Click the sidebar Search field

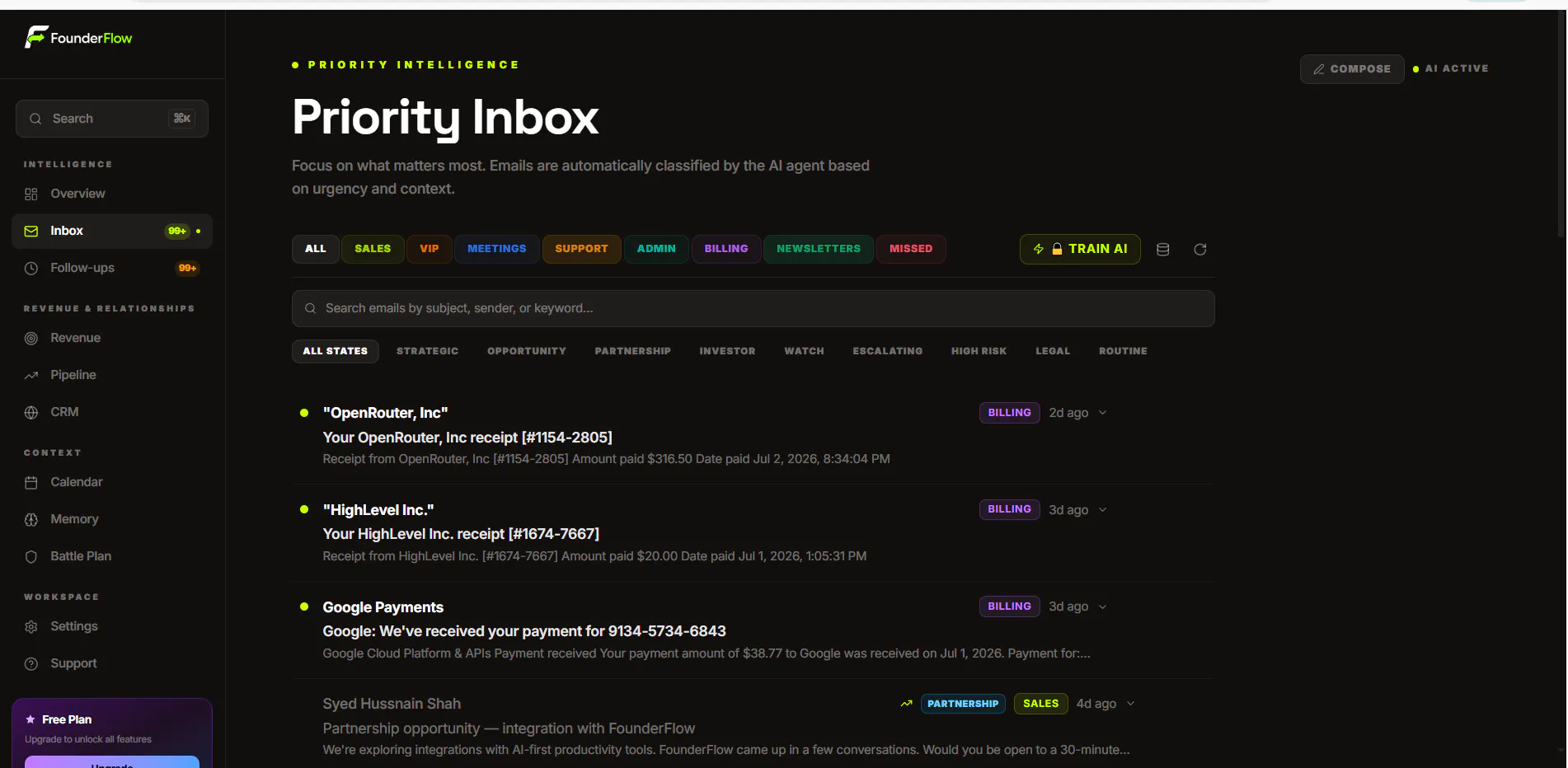pyautogui.click(x=112, y=119)
